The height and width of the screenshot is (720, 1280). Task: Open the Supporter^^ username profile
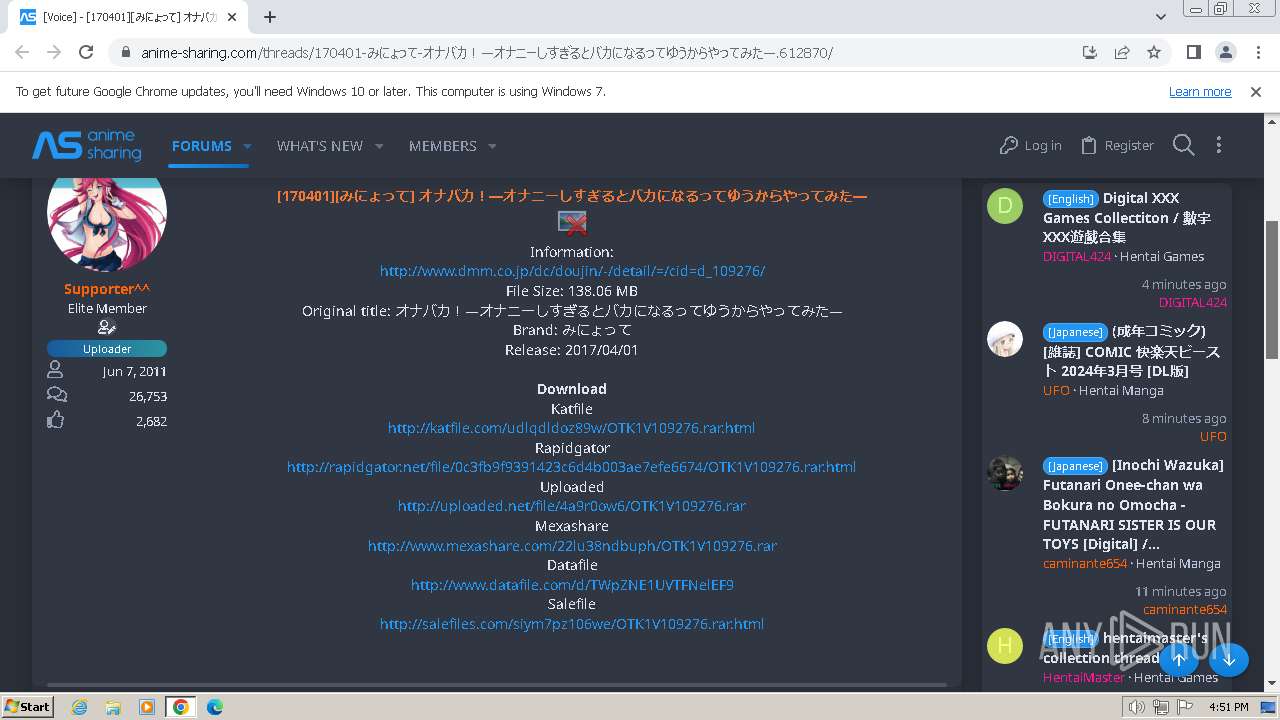107,289
